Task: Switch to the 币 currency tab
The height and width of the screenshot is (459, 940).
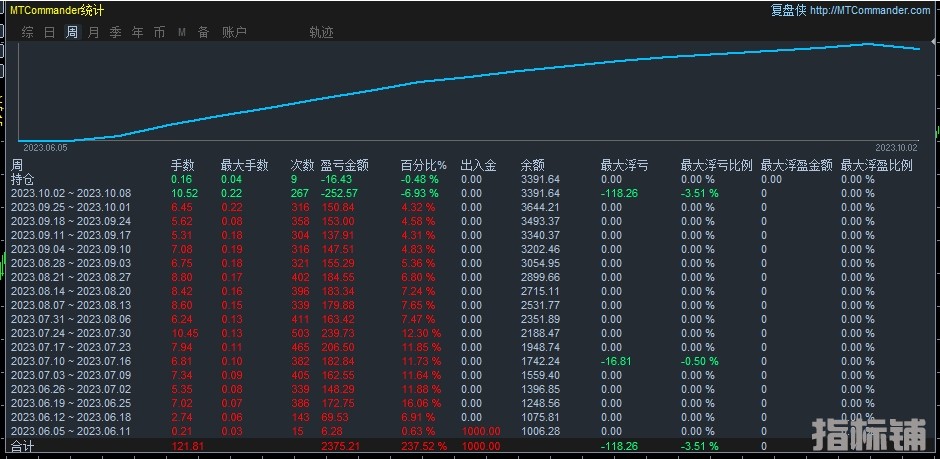Action: coord(159,32)
